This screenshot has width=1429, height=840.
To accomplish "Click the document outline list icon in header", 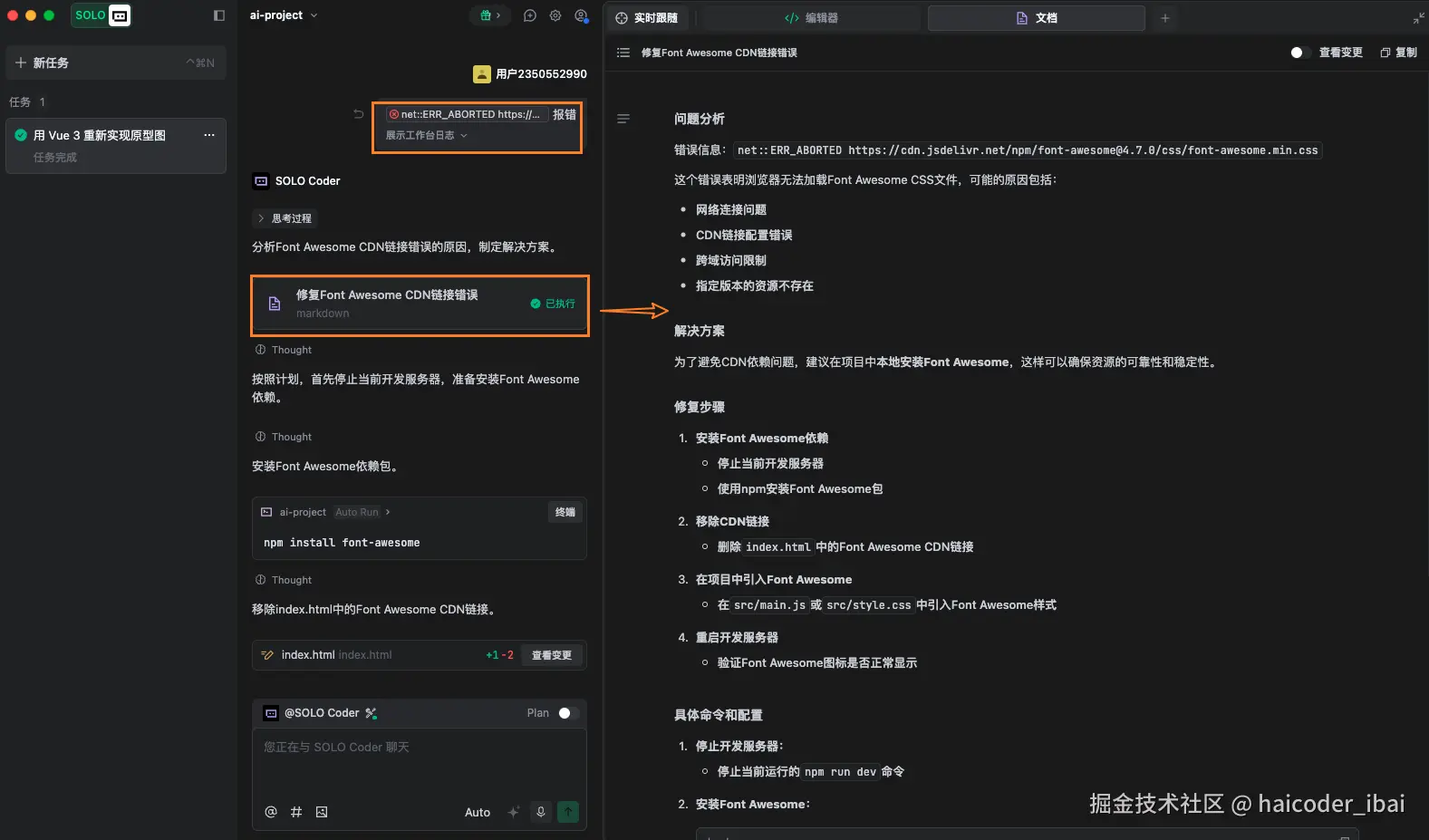I will [623, 53].
